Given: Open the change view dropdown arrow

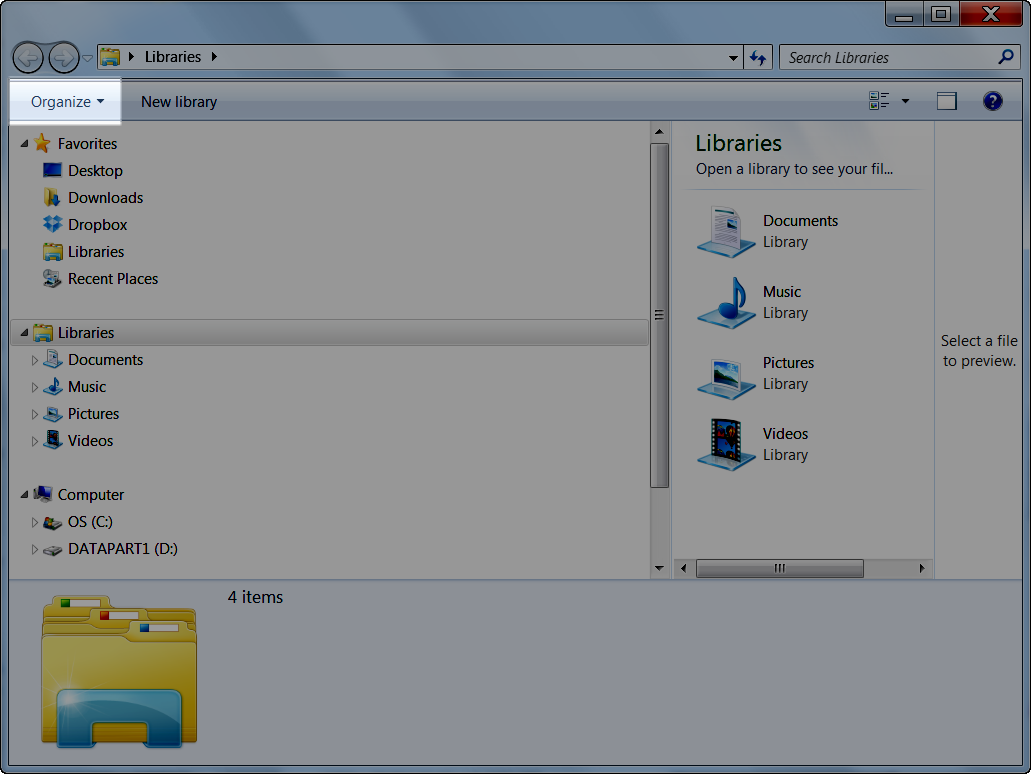Looking at the screenshot, I should click(x=905, y=101).
